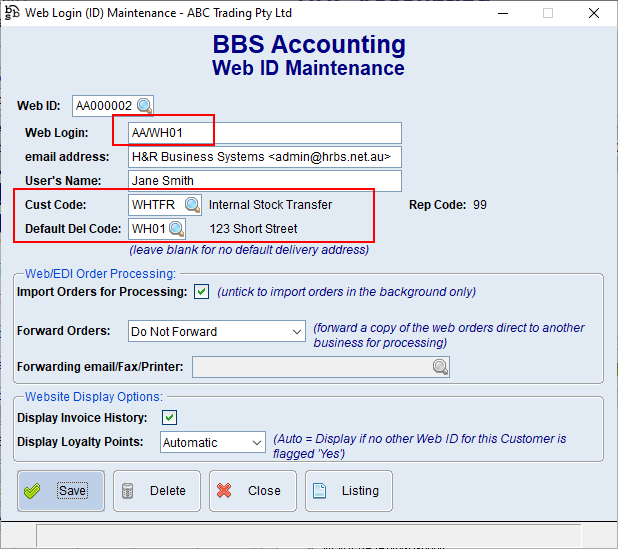
Task: Click the app icon in the title bar
Action: coord(11,13)
